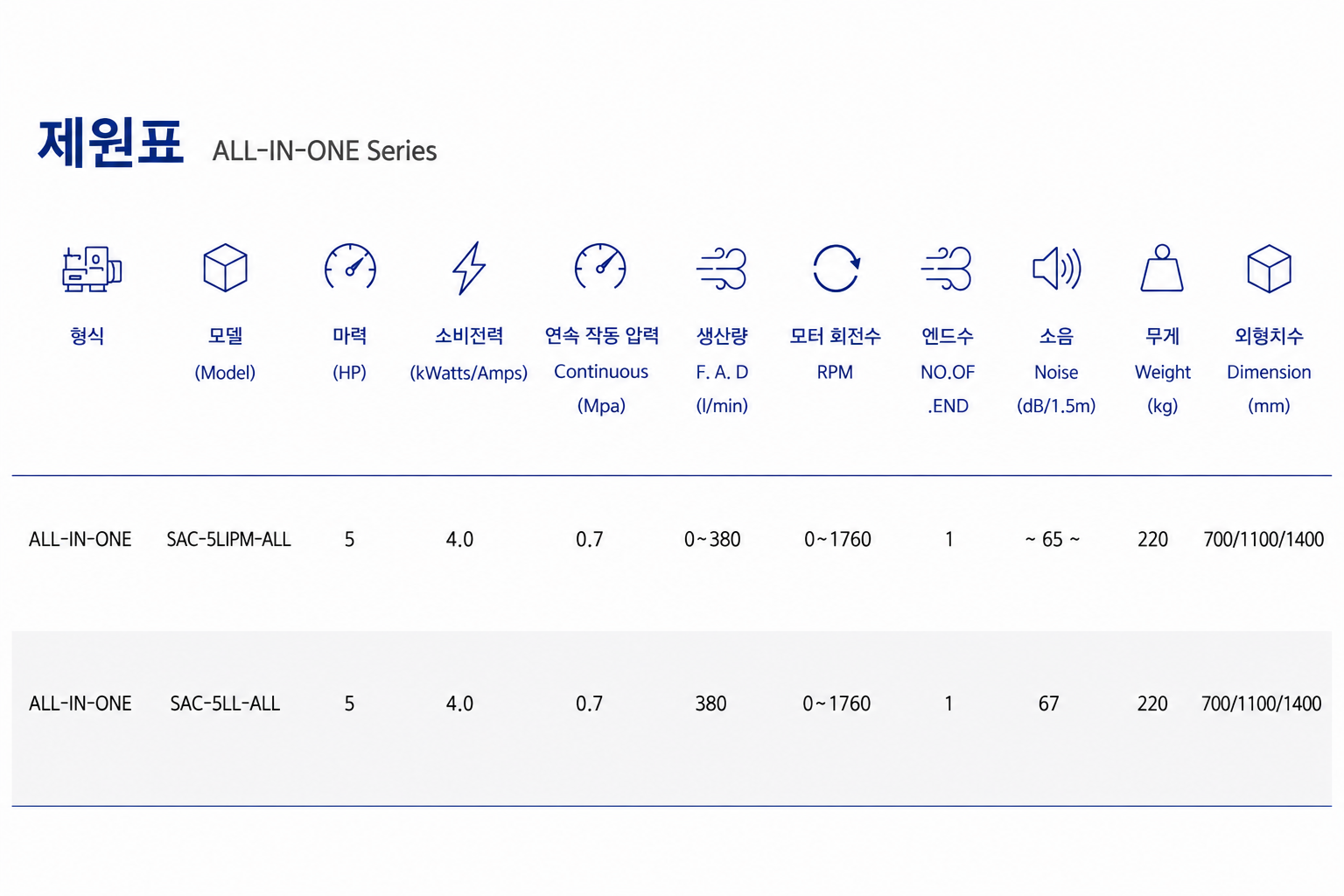
Task: Click the 700/1100/1400 dimension in first row
Action: (1263, 540)
